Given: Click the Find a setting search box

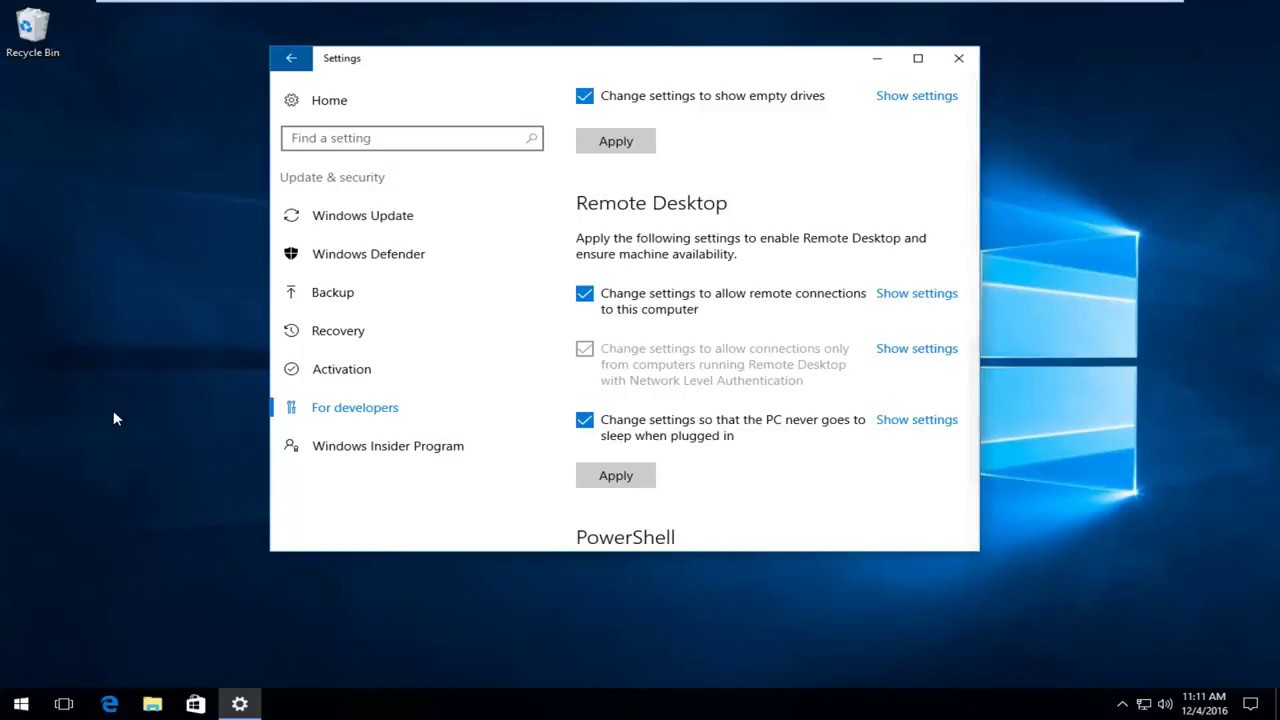Looking at the screenshot, I should [412, 138].
